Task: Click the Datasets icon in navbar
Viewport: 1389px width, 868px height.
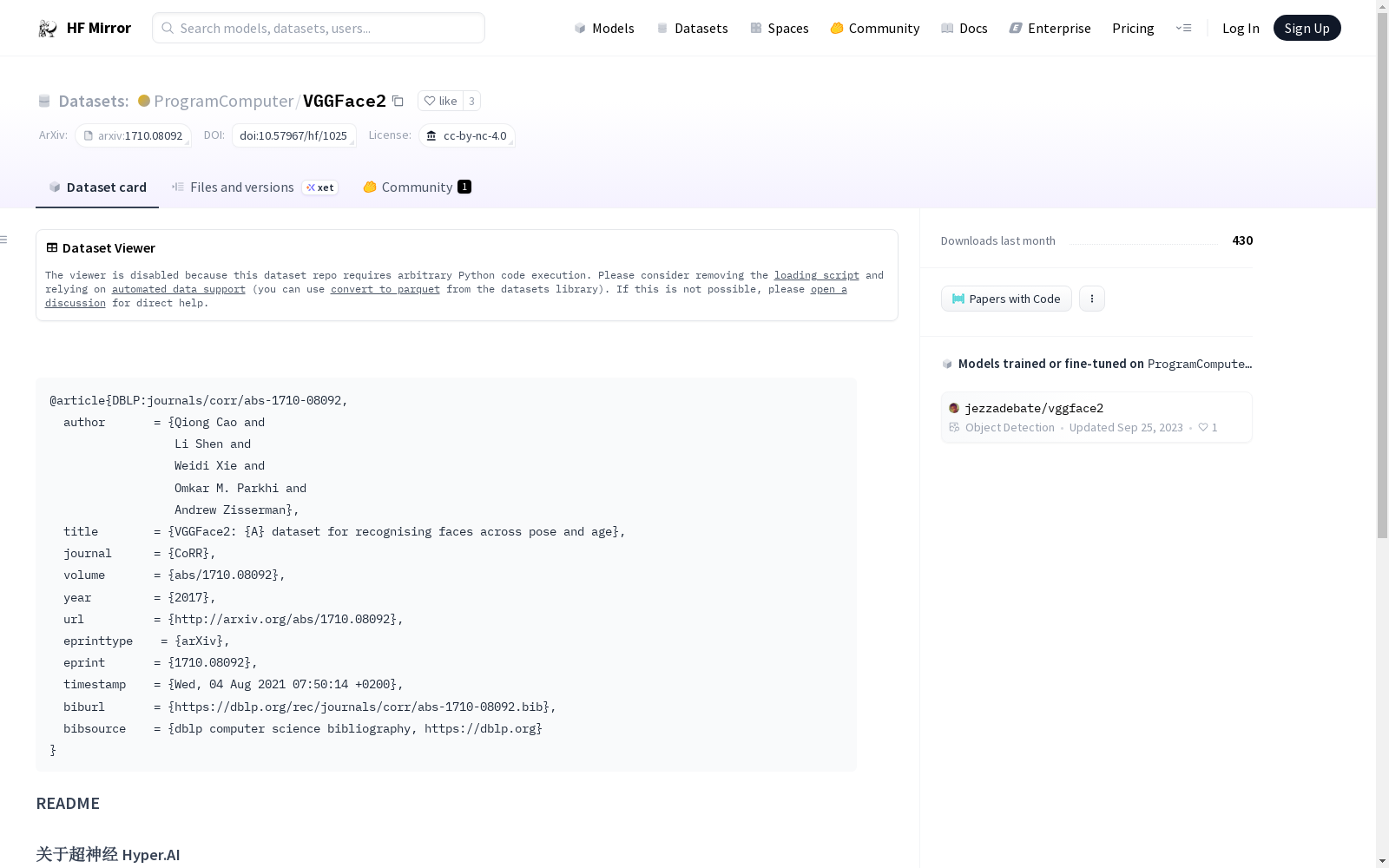Action: [662, 28]
